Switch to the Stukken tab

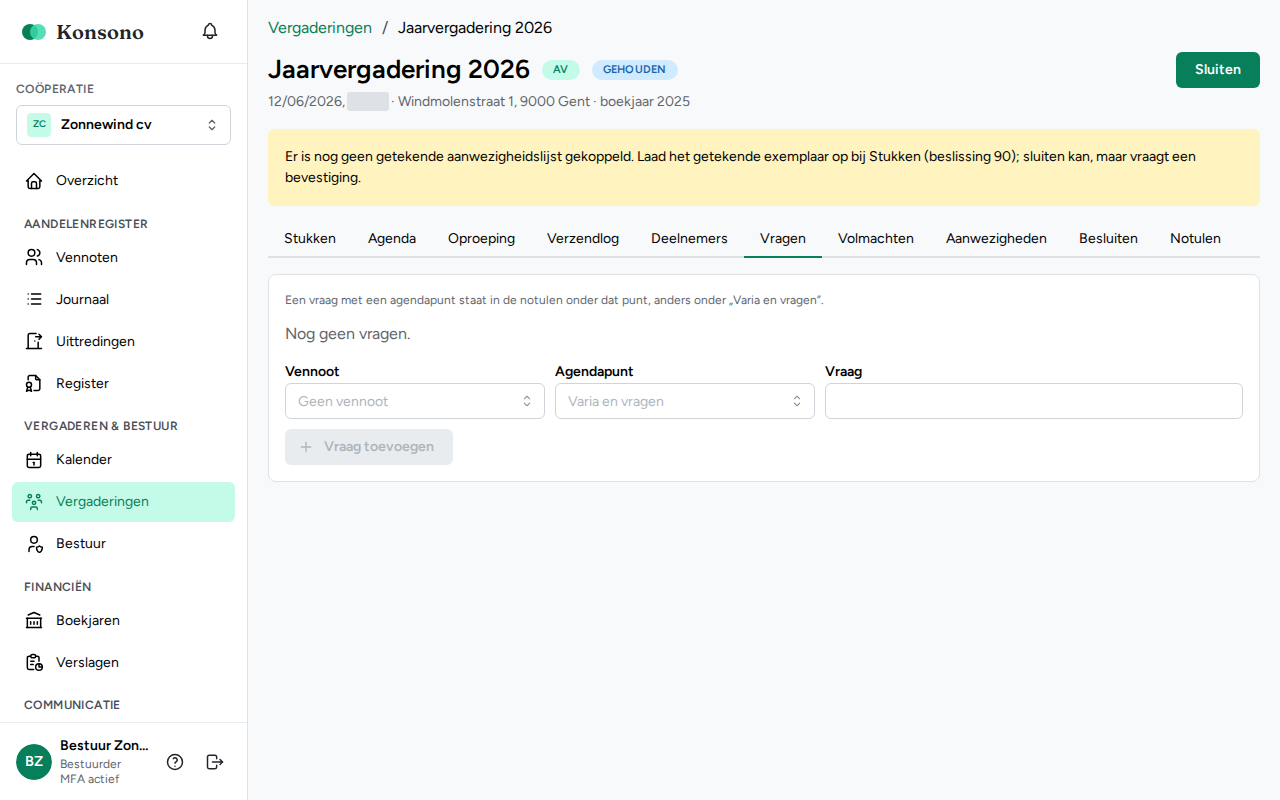[310, 239]
